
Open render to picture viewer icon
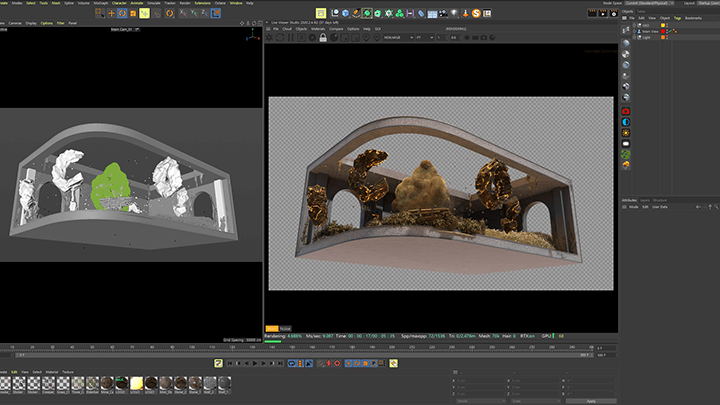tap(603, 13)
